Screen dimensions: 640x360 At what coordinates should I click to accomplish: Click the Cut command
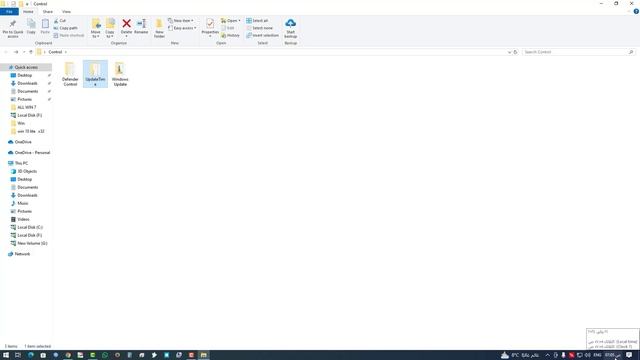pyautogui.click(x=60, y=20)
